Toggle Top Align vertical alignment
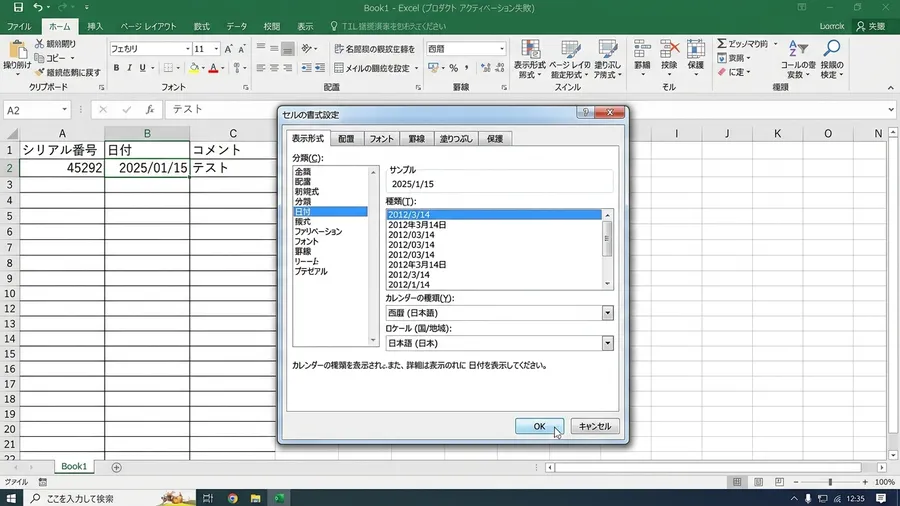Image resolution: width=900 pixels, height=506 pixels. [x=261, y=49]
